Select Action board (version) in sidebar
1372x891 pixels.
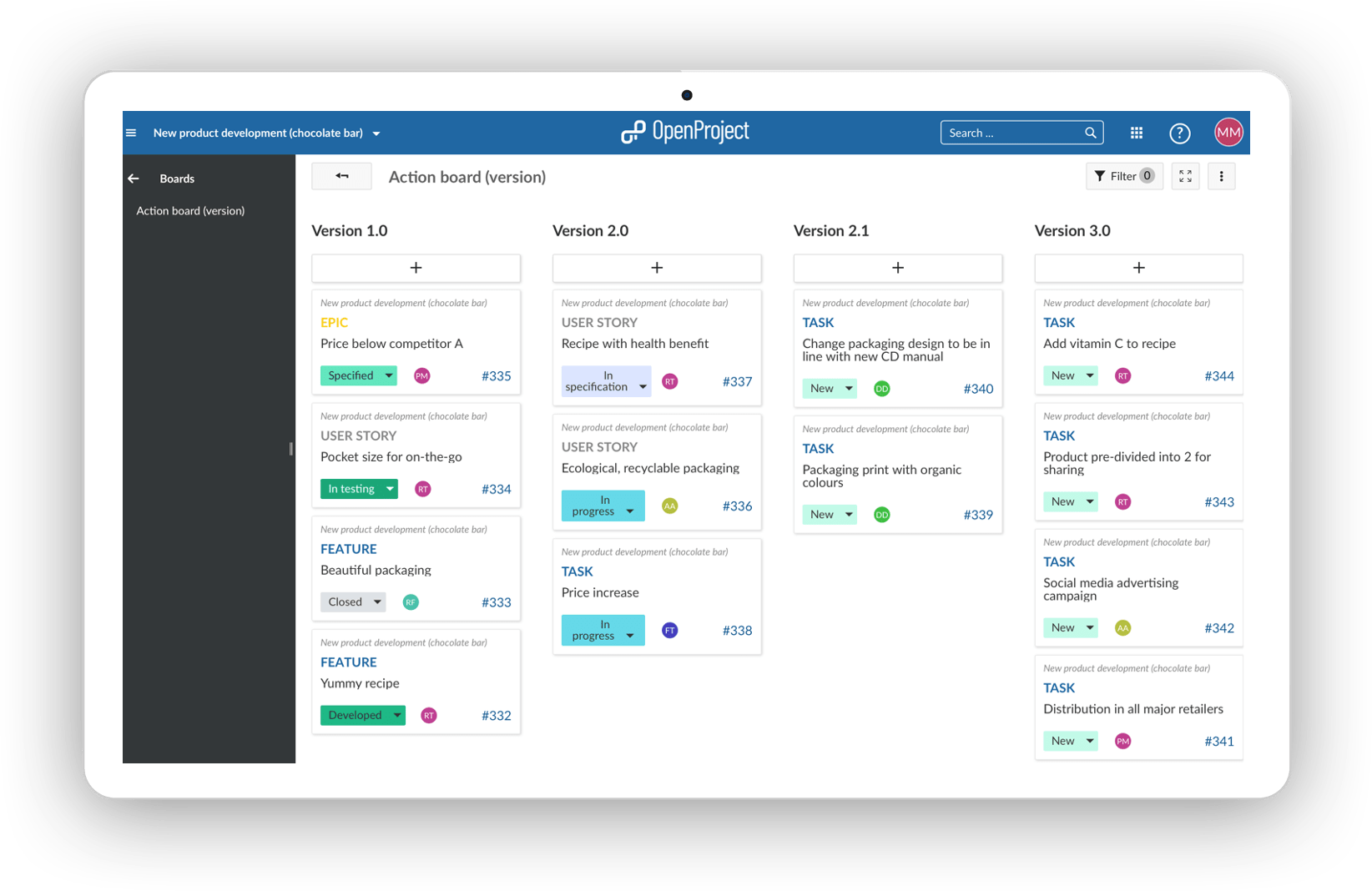point(190,211)
